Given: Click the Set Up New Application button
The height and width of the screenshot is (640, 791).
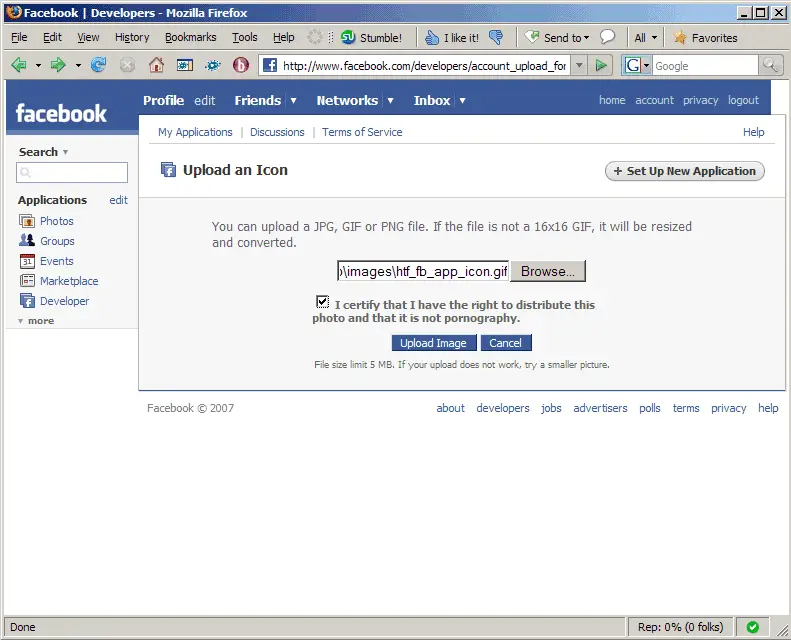Looking at the screenshot, I should pos(685,171).
